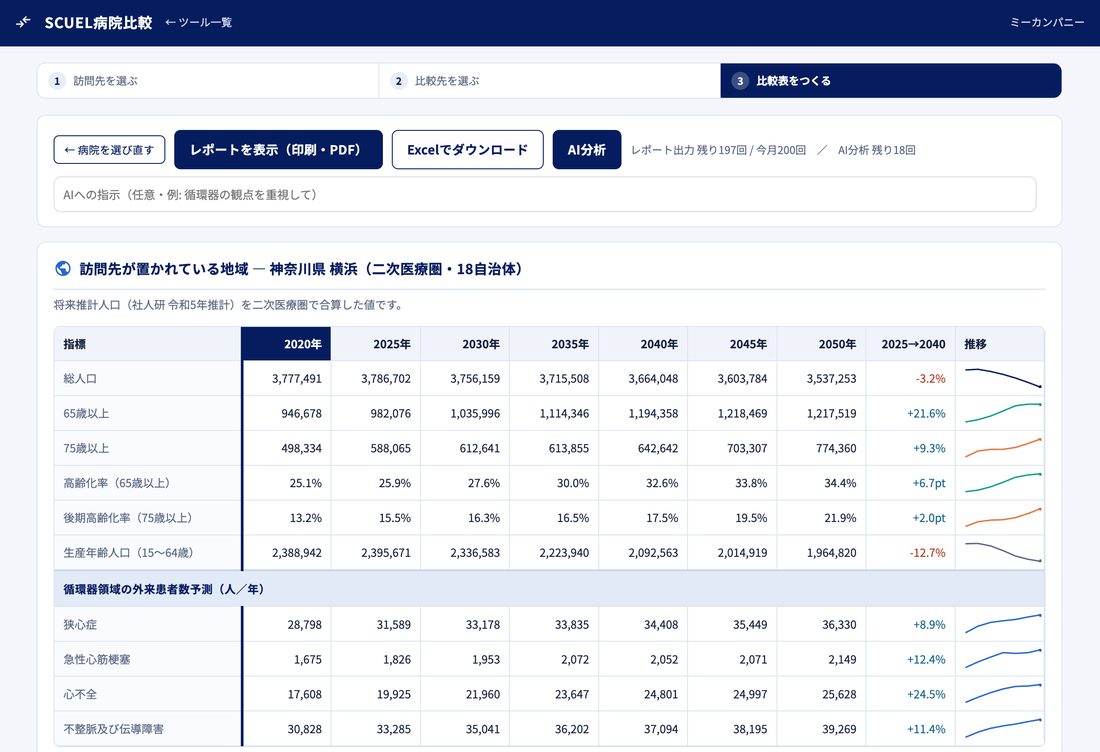Select step 3 比較表をつくる
Image resolution: width=1100 pixels, height=752 pixels.
coord(890,81)
